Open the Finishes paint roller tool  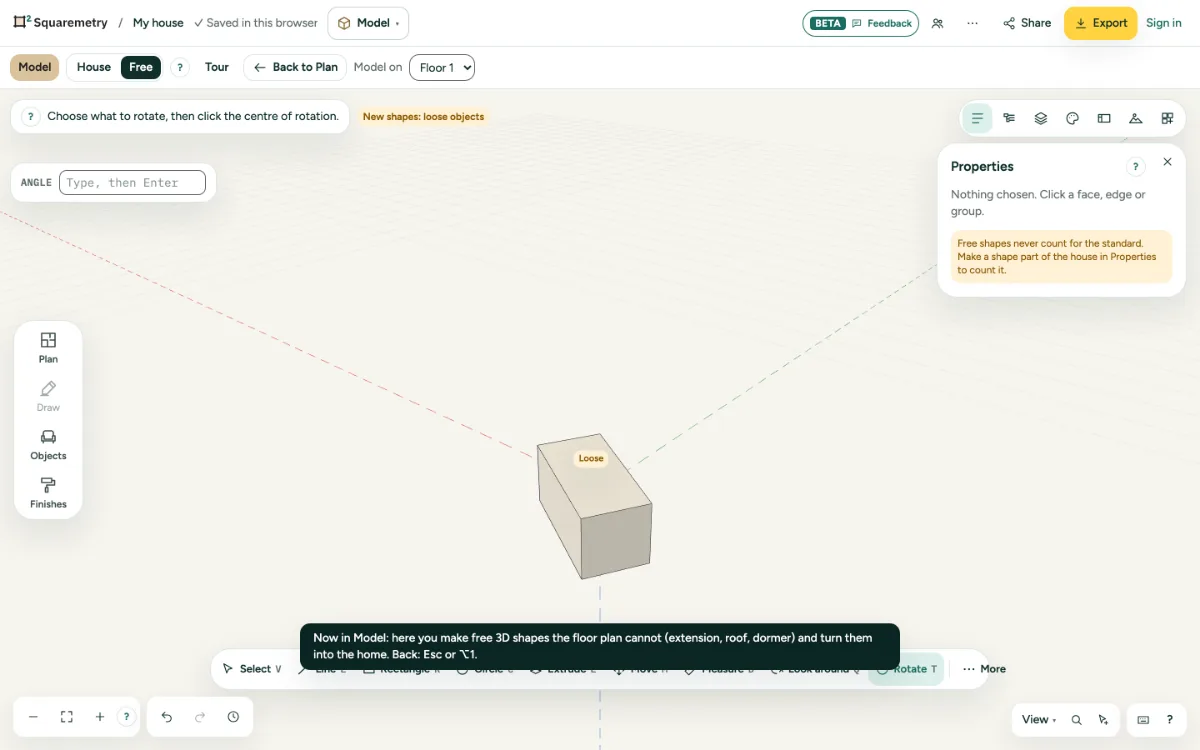48,493
